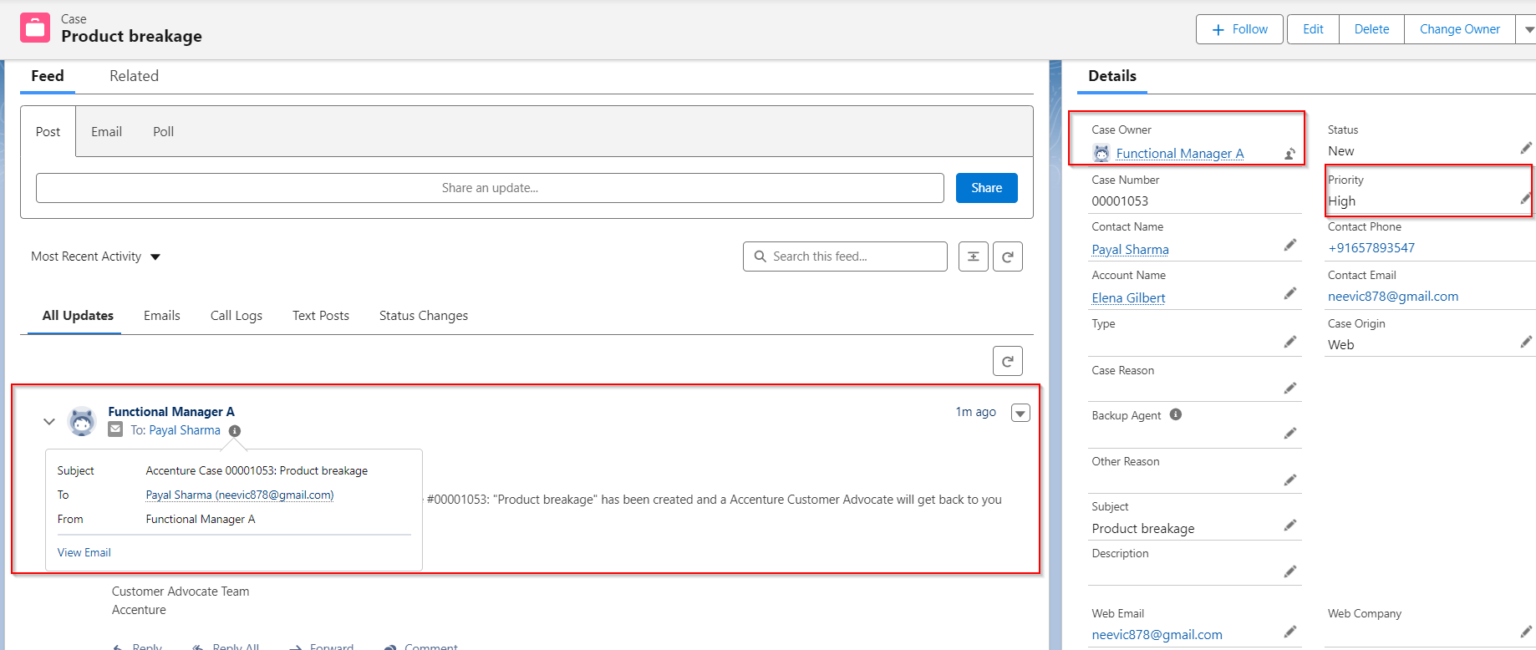Viewport: 1536px width, 650px height.
Task: Click the Share an update field
Action: tap(490, 187)
